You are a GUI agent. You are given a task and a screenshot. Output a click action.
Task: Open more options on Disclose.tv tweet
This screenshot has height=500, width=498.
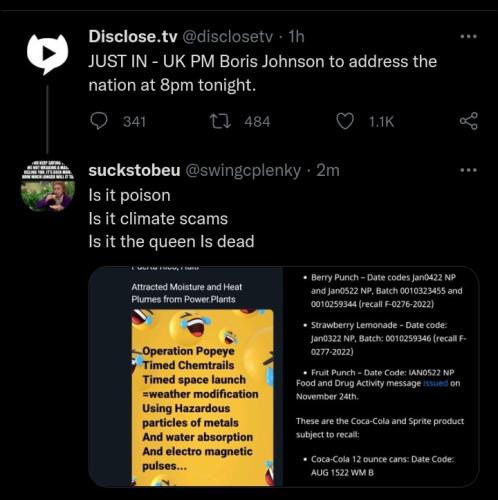point(468,36)
